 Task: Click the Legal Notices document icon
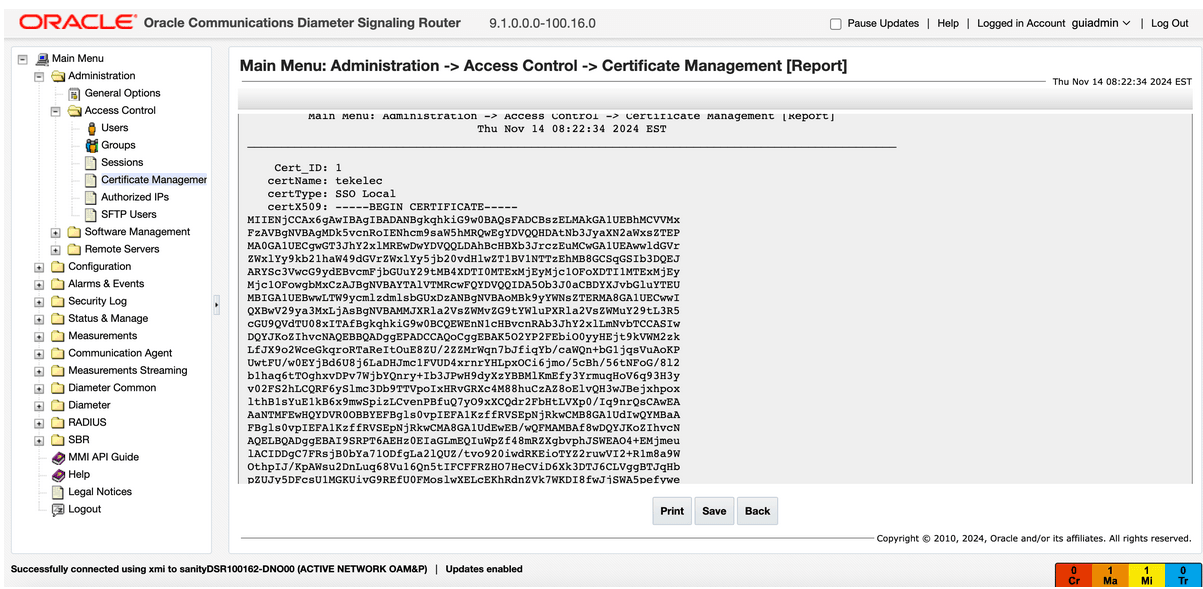[58, 492]
